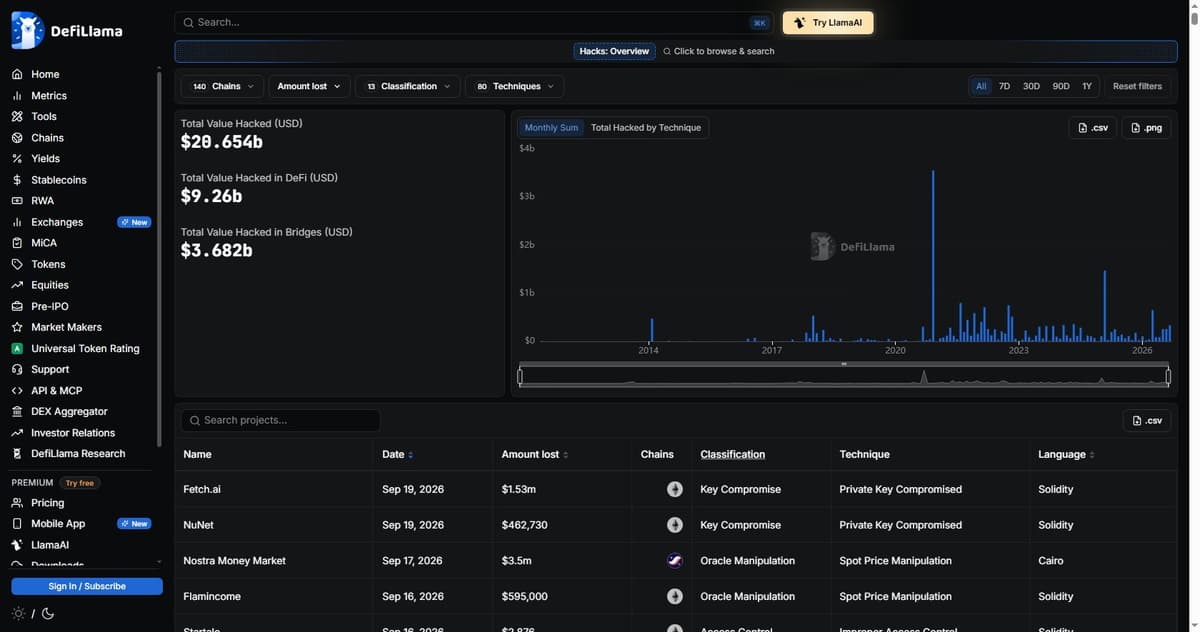
Task: Open Investor Relations
Action: (73, 433)
